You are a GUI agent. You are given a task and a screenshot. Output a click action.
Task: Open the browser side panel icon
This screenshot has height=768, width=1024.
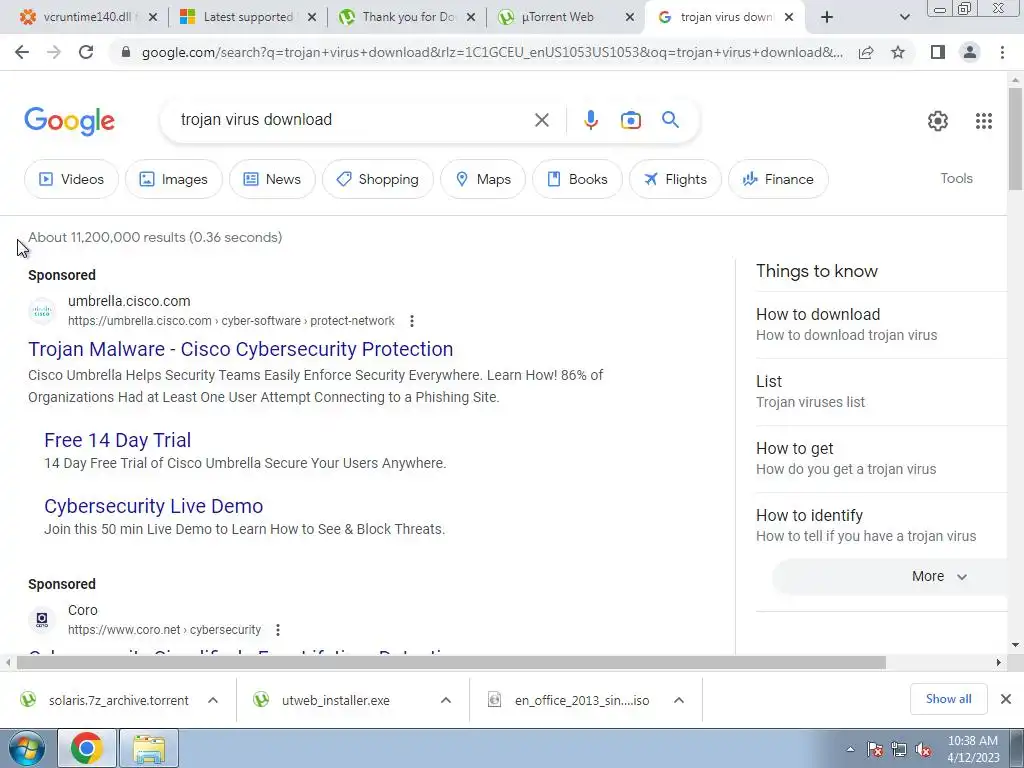[x=938, y=52]
